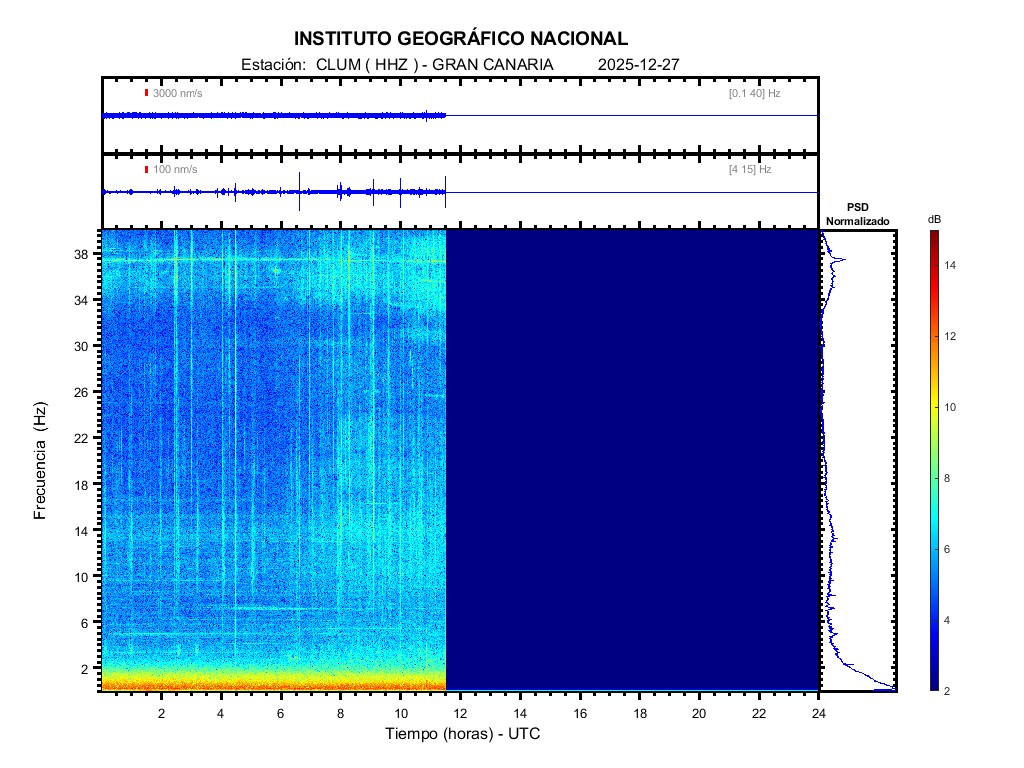Click the PSD Normalizado heading
The width and height of the screenshot is (1024, 768).
click(857, 214)
